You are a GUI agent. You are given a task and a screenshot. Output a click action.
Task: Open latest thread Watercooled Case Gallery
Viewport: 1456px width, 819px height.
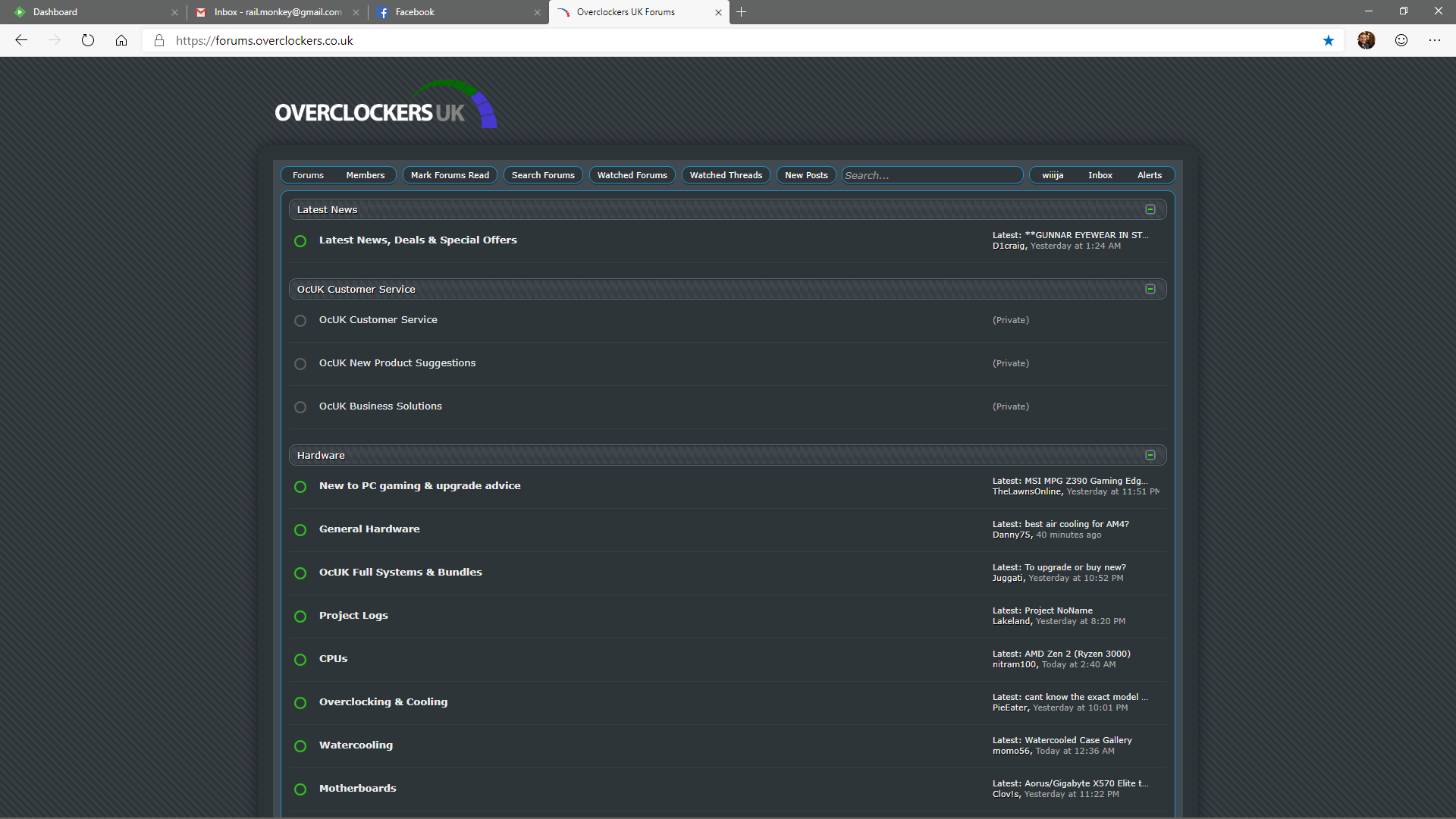pyautogui.click(x=1078, y=740)
